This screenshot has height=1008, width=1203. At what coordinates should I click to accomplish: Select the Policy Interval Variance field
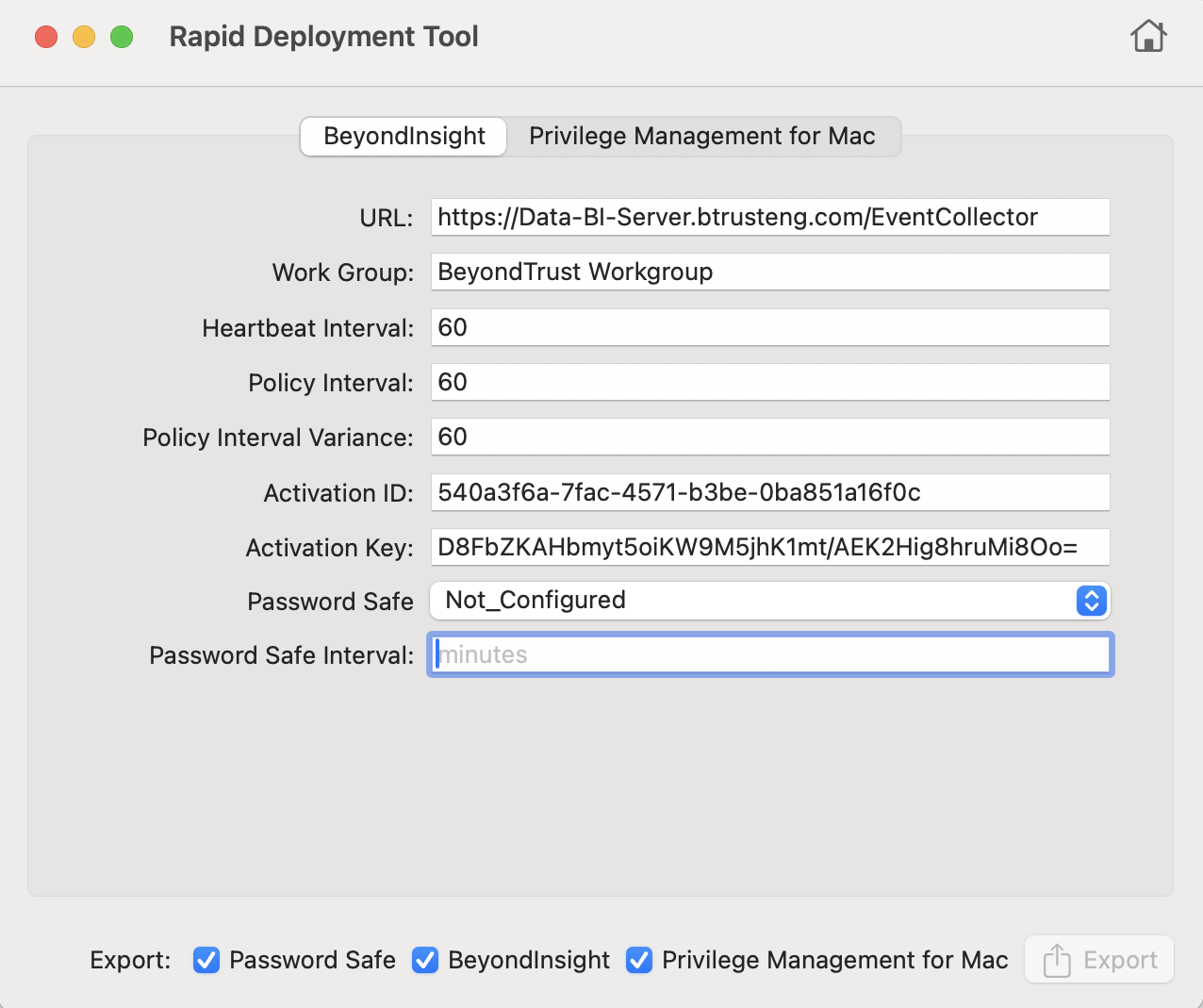click(x=770, y=437)
